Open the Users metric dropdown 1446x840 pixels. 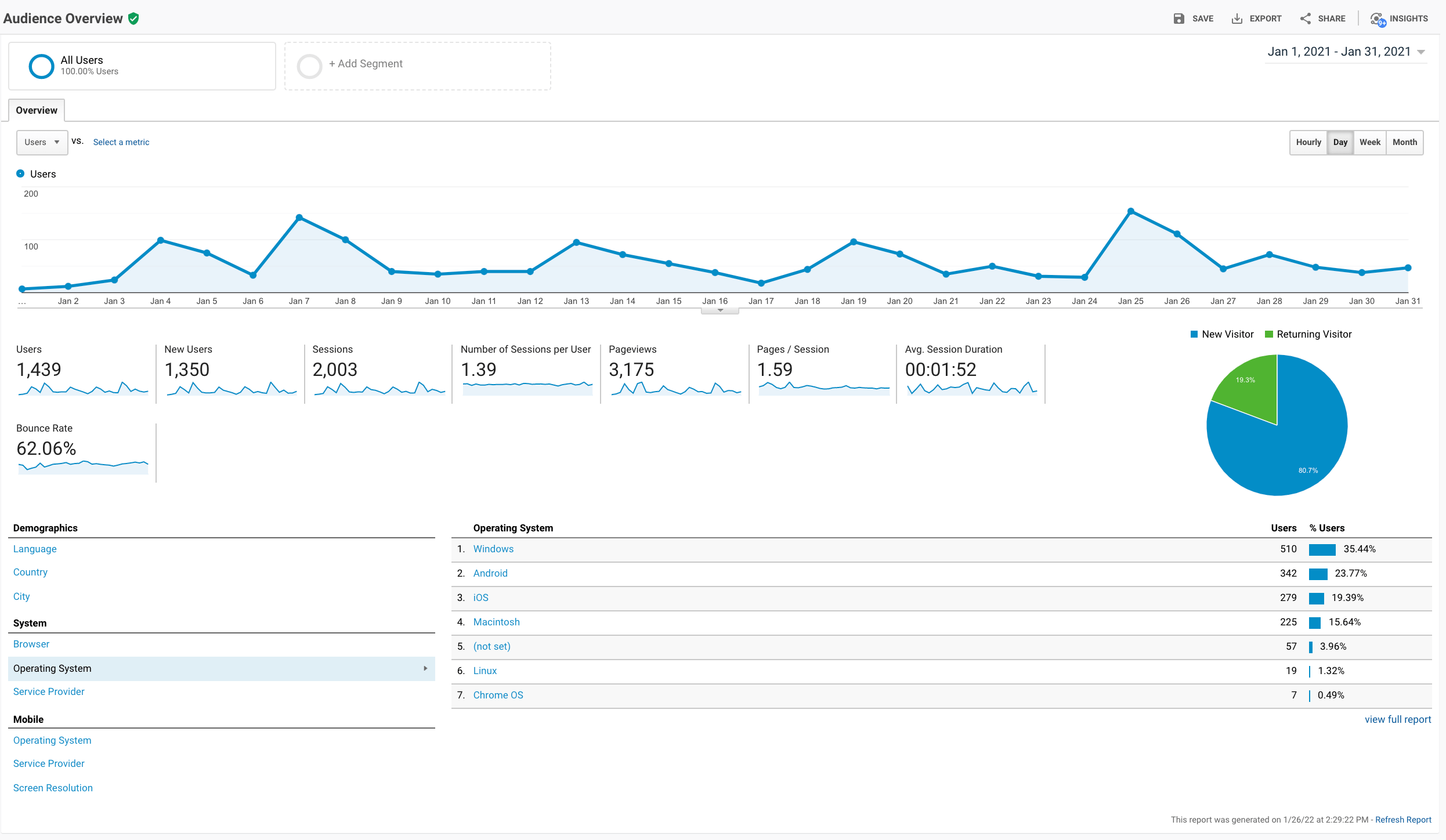[41, 142]
